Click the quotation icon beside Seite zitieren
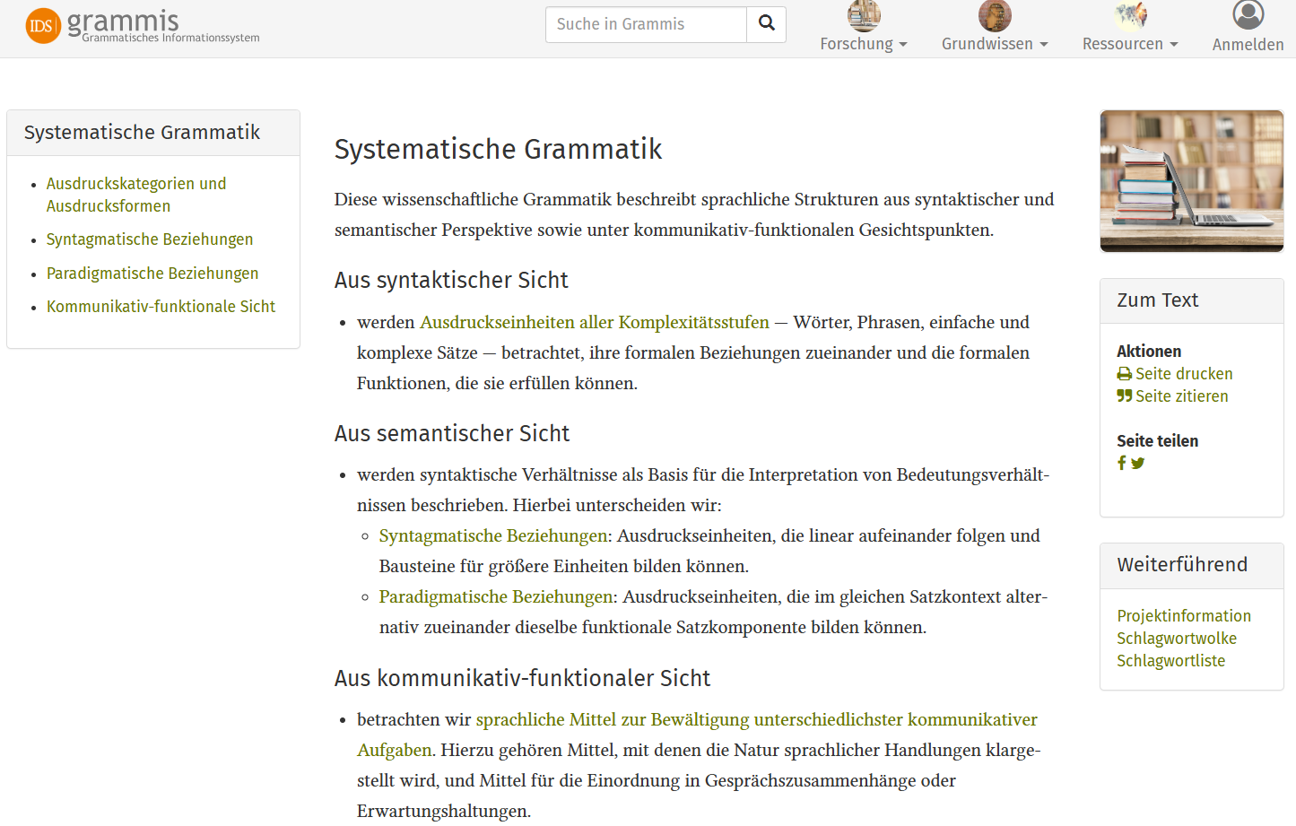Viewport: 1296px width, 826px height. (x=1124, y=396)
